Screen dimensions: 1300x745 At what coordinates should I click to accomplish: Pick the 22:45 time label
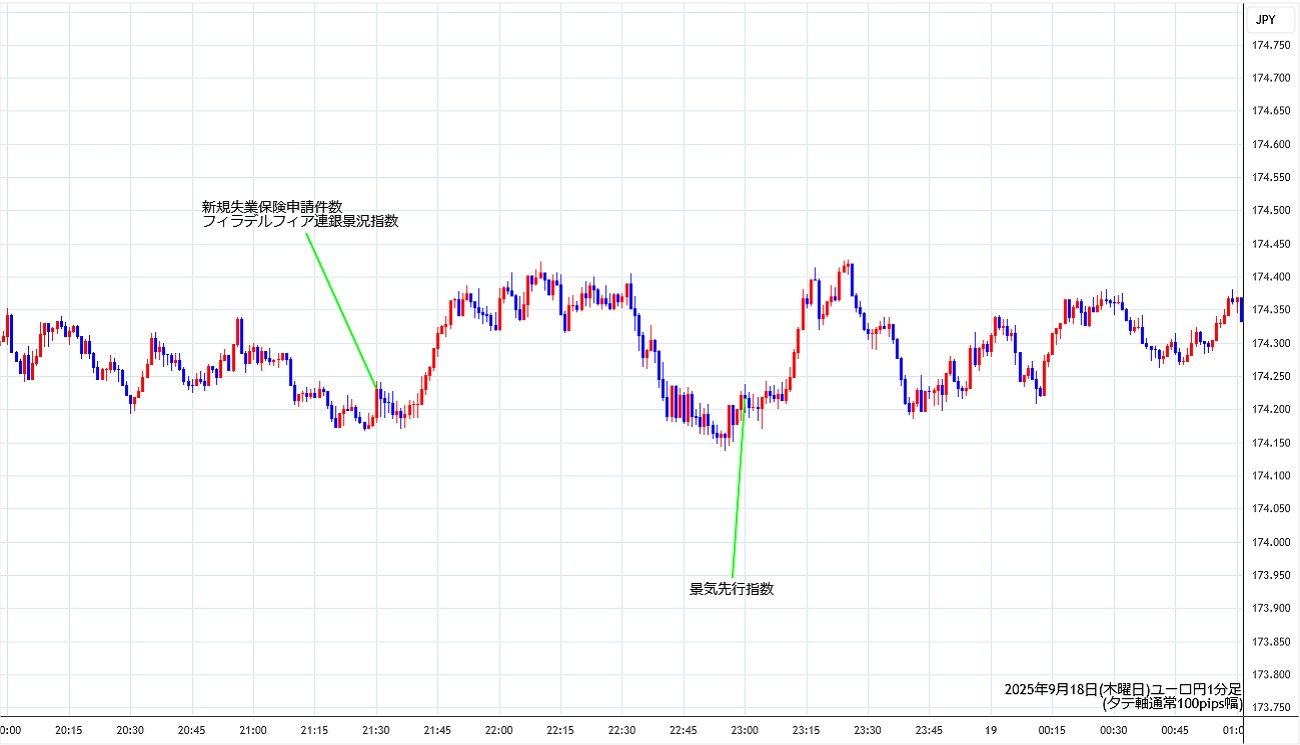tap(683, 730)
